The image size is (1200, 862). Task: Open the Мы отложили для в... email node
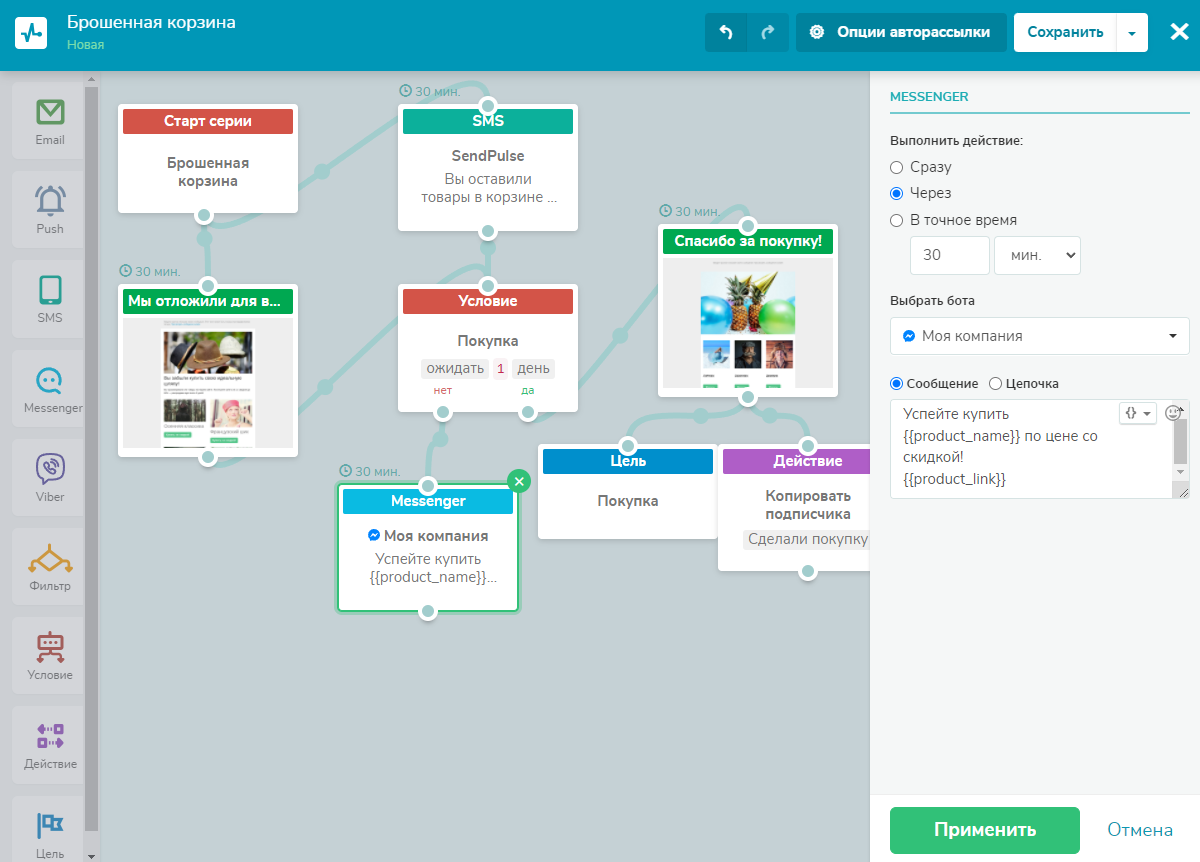coord(208,370)
